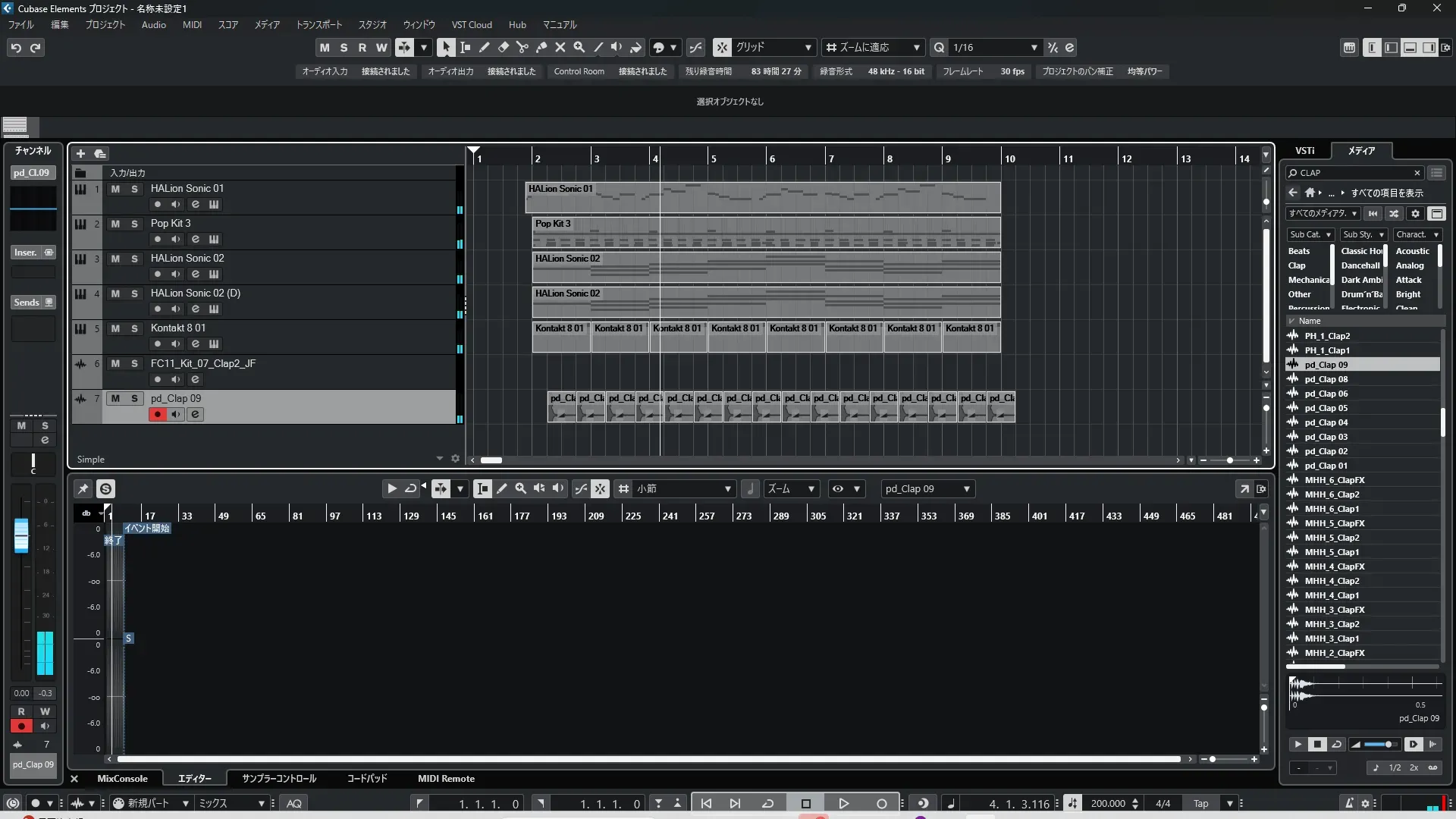Select the Eraser tool in toolbar
Viewport: 1456px width, 819px height.
click(503, 47)
